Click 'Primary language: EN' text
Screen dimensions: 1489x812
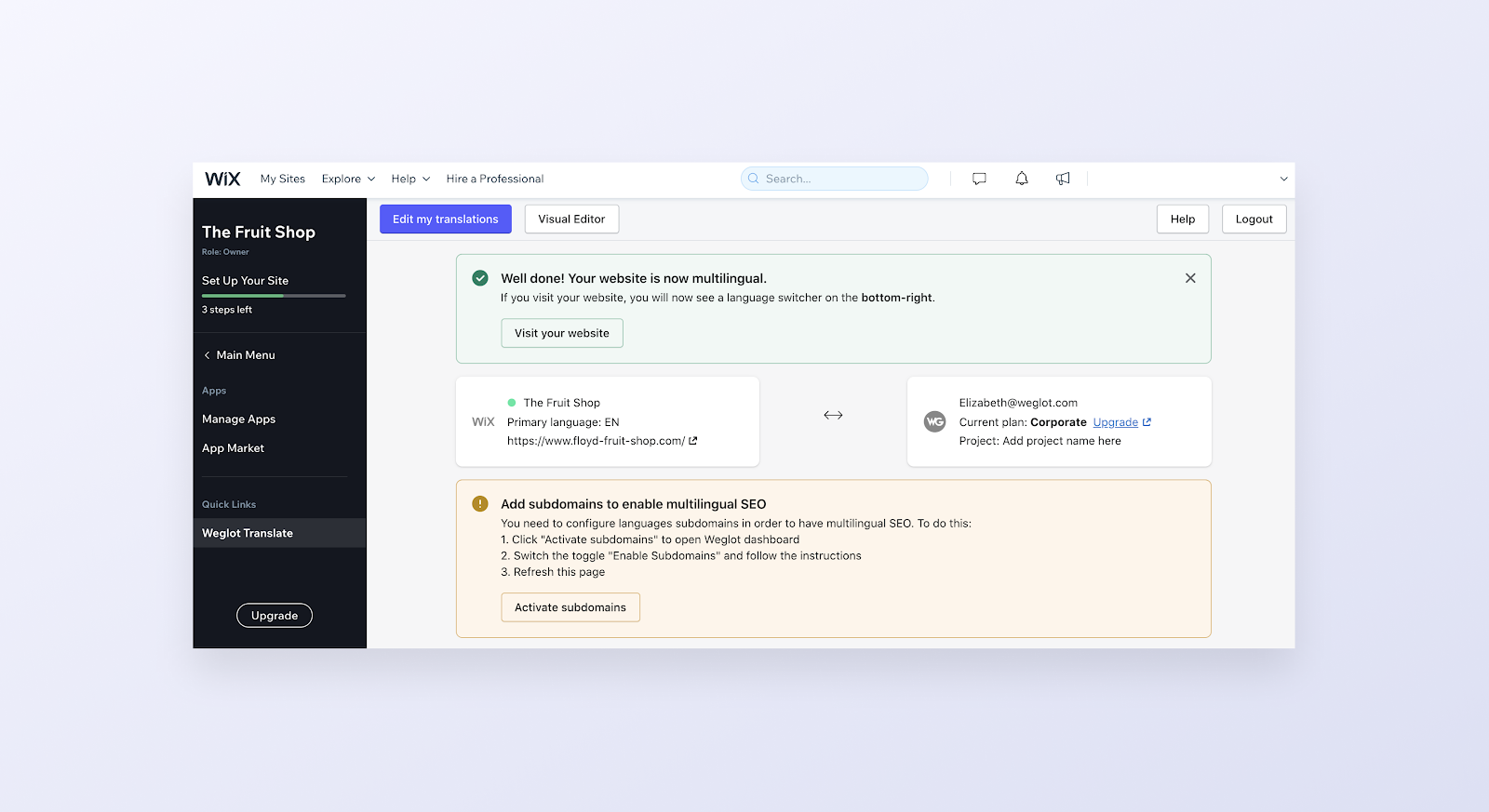pyautogui.click(x=563, y=422)
